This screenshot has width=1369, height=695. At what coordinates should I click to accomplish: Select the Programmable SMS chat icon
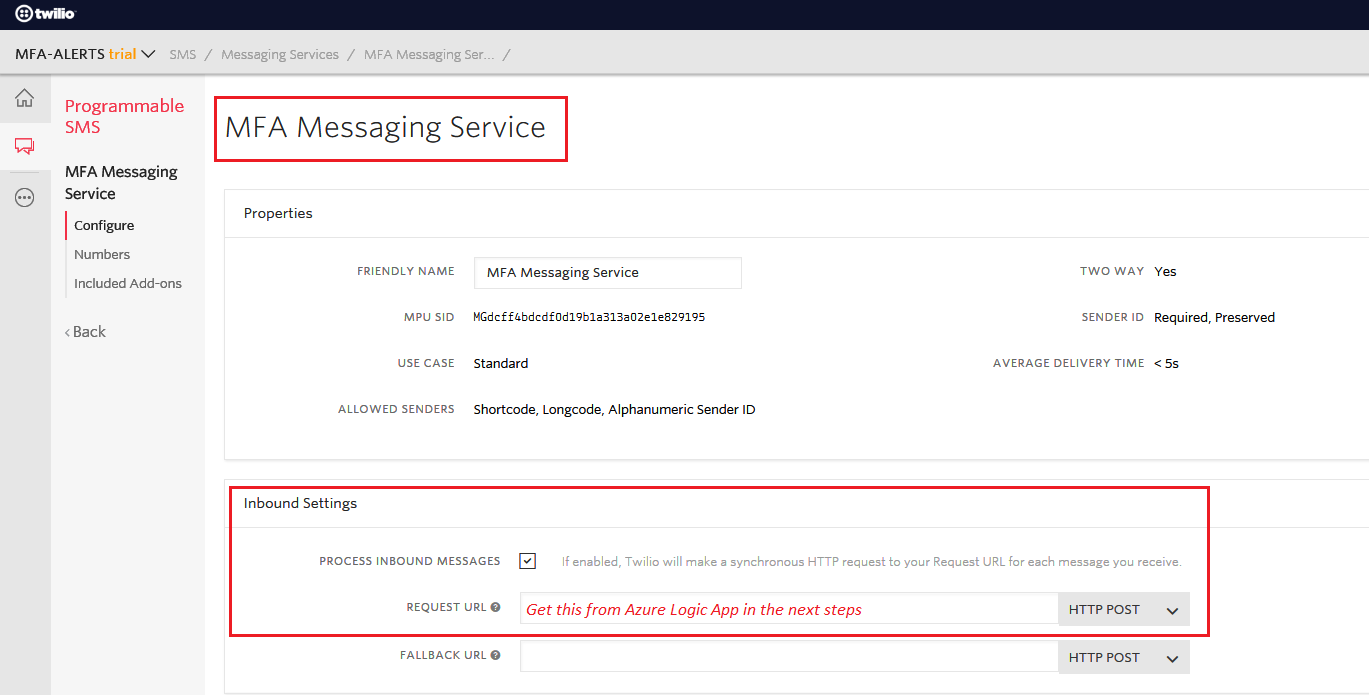pyautogui.click(x=25, y=148)
